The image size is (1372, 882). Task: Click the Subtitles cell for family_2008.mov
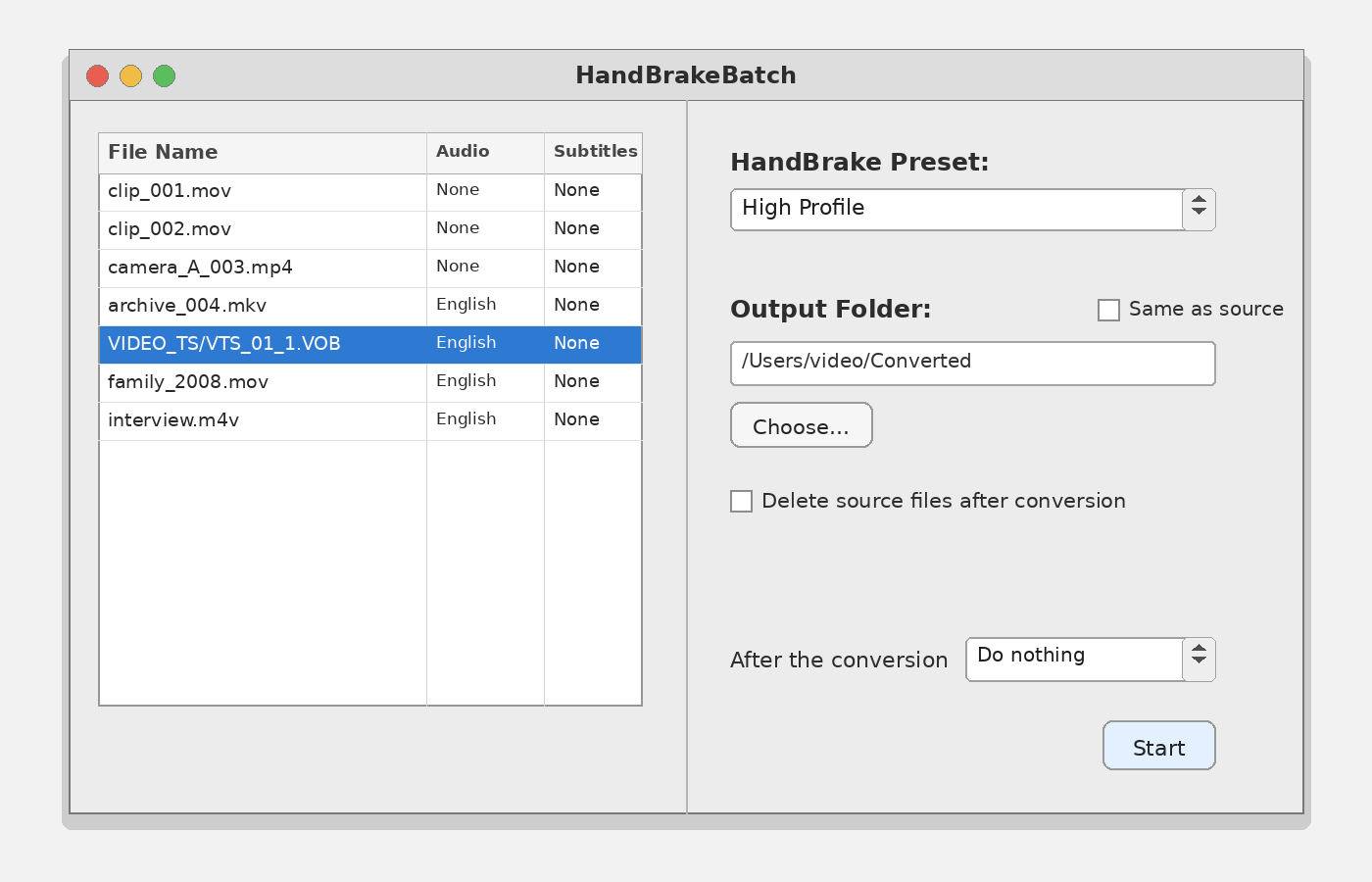coord(593,383)
